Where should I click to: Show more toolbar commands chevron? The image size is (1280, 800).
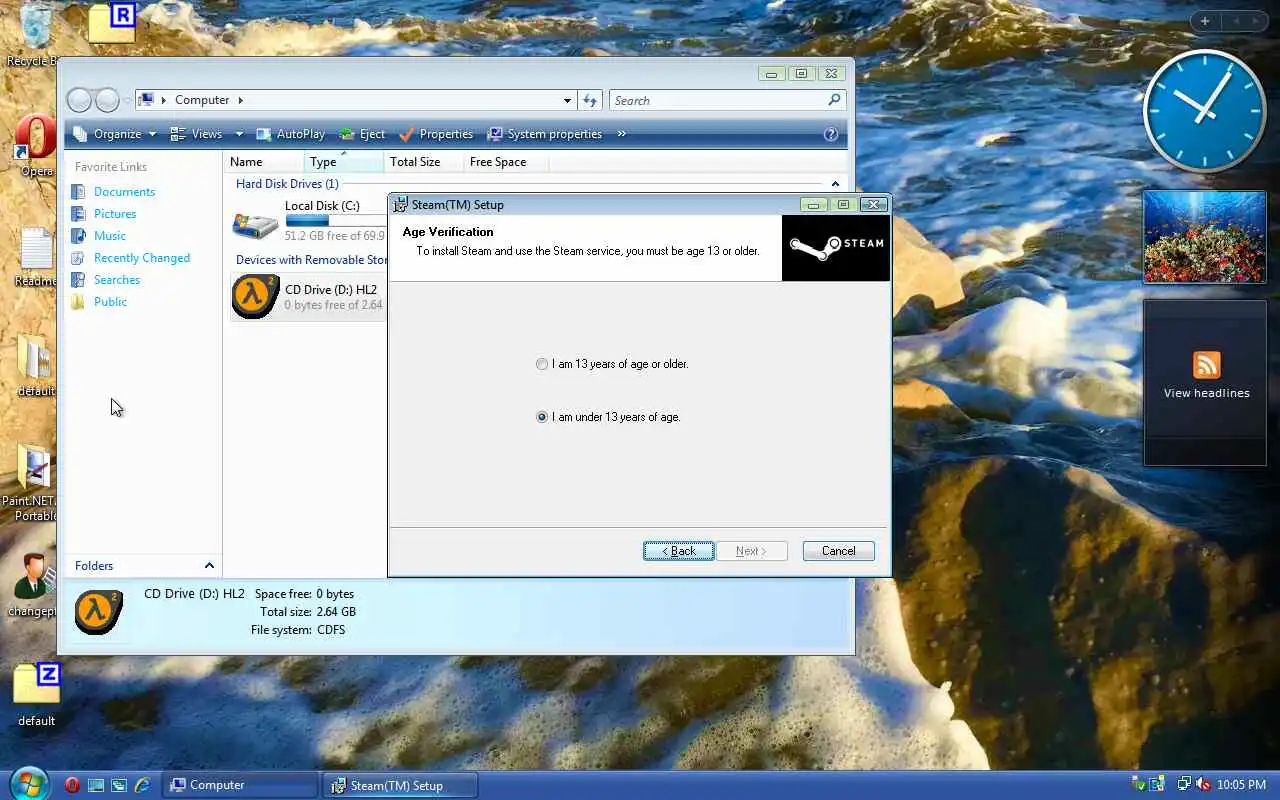[621, 134]
